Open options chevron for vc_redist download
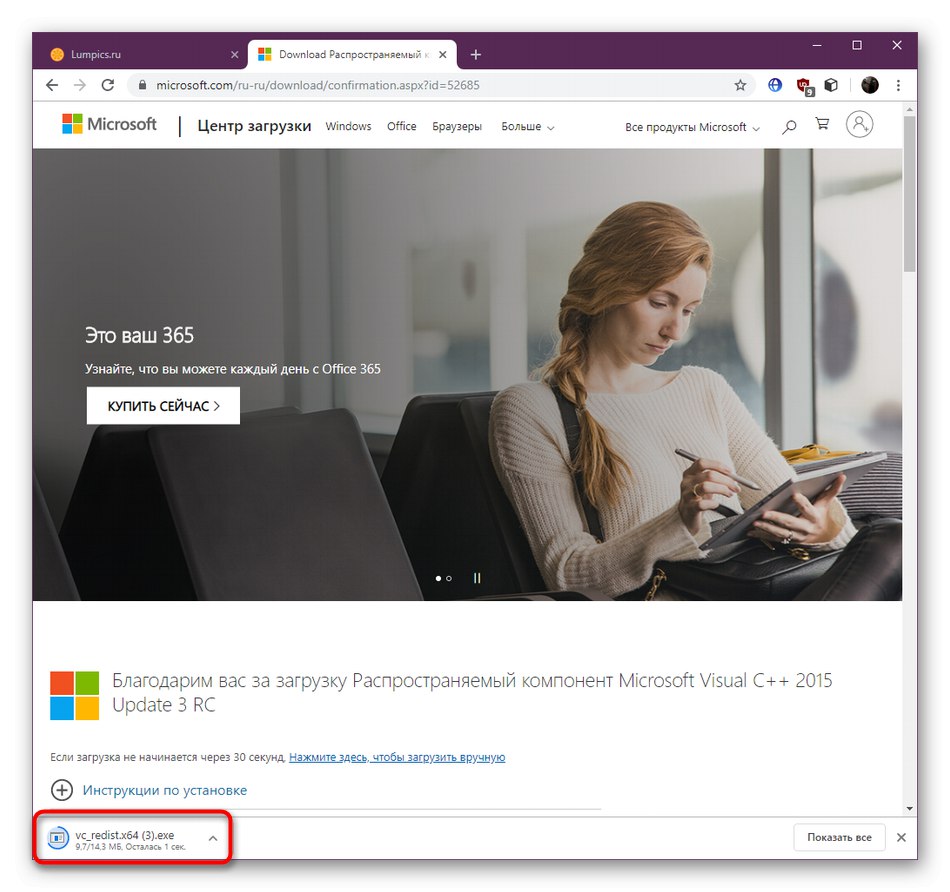The height and width of the screenshot is (892, 950). (213, 839)
